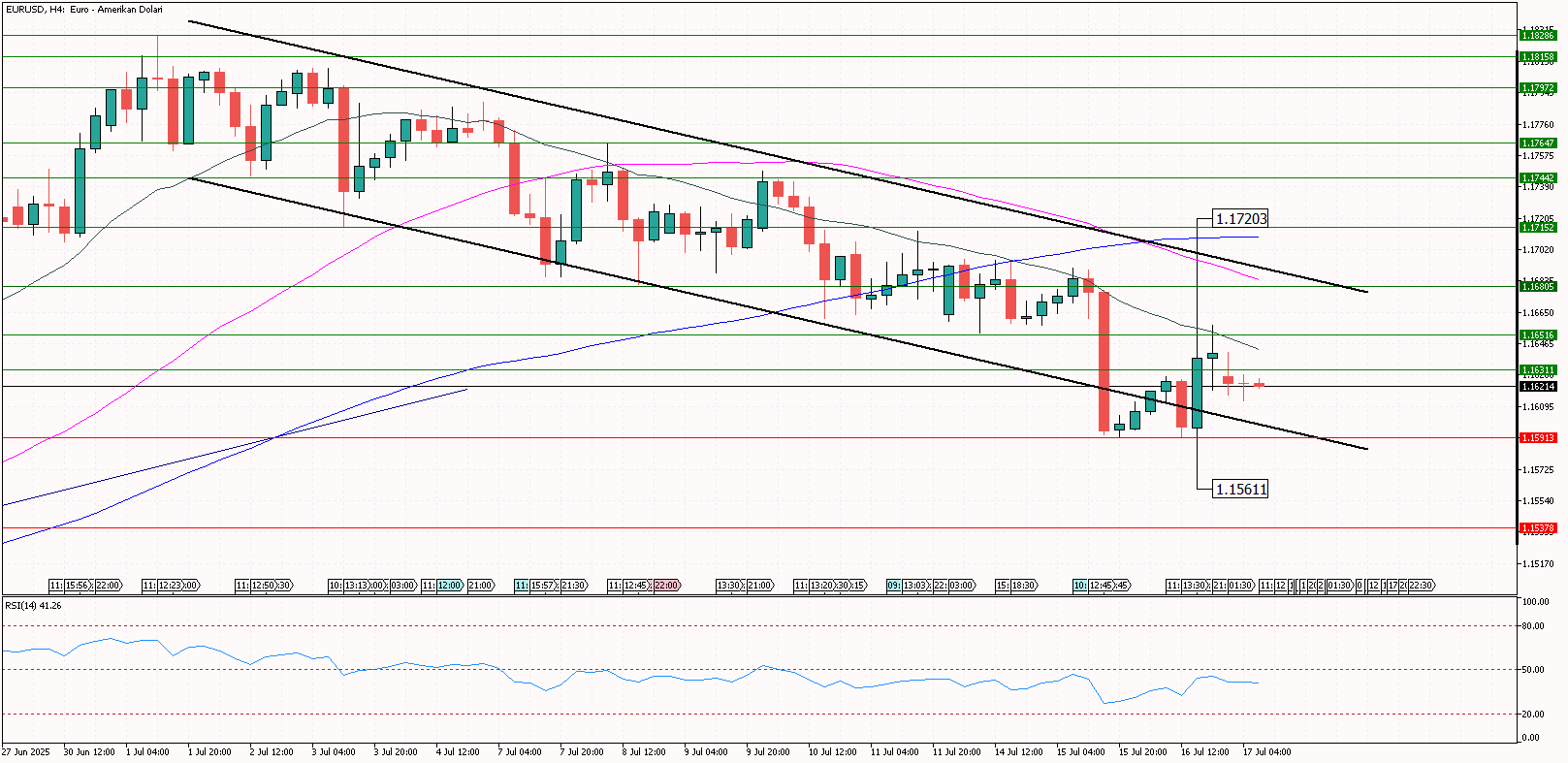Viewport: 1568px width, 763px height.
Task: Click the RSI scale value 20.00
Action: click(x=1533, y=715)
